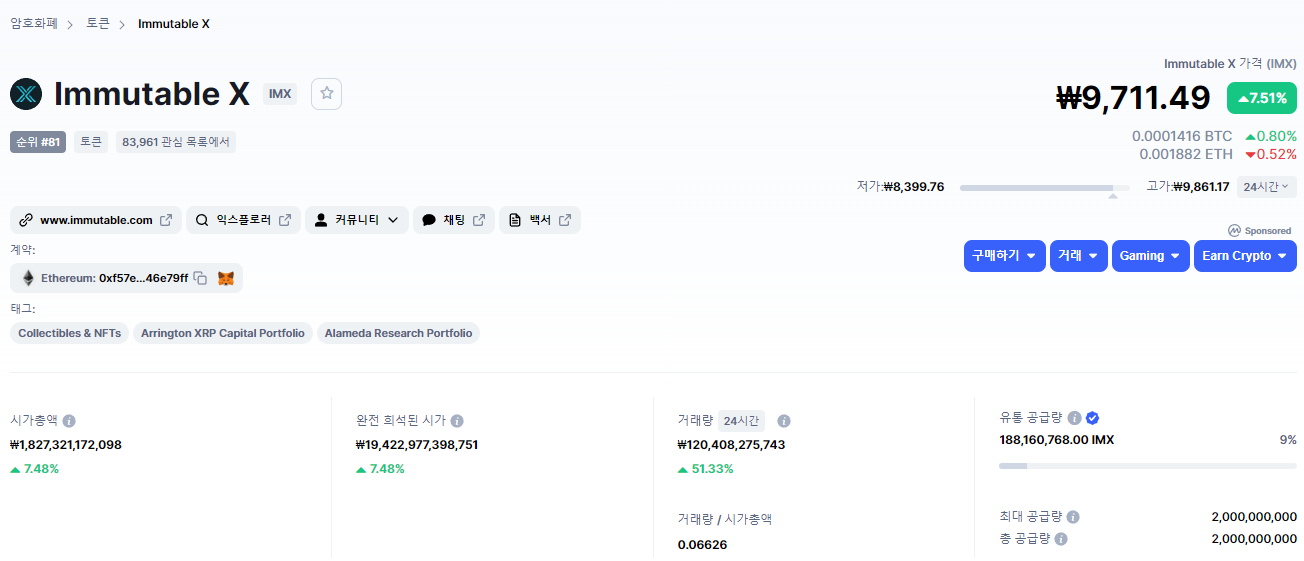Go to 토큰 breadcrumb
Screen dimensions: 1304x561
98,23
